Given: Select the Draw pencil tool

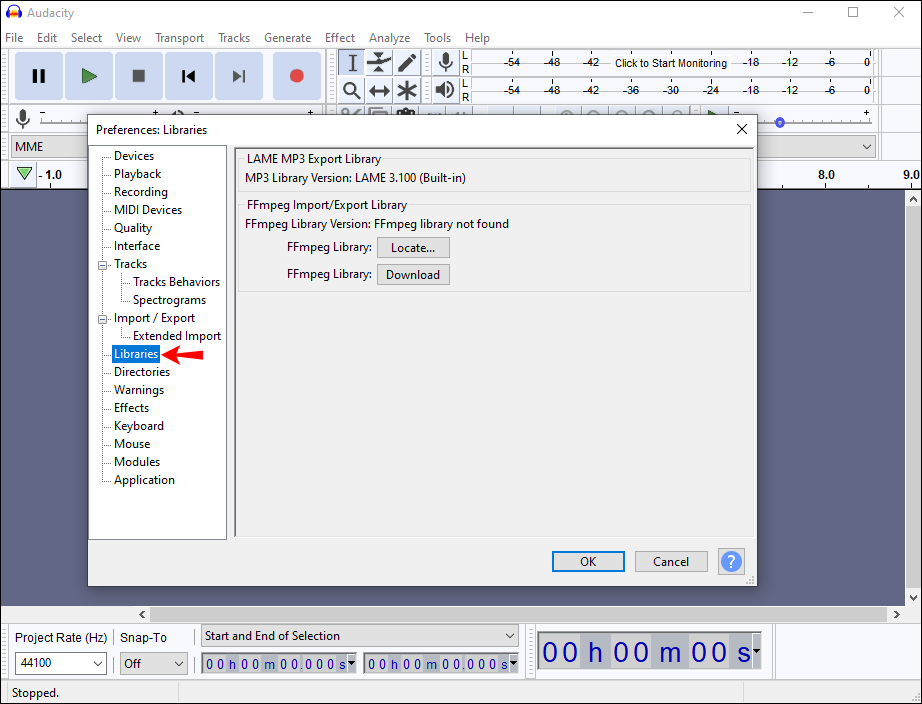Looking at the screenshot, I should [407, 62].
